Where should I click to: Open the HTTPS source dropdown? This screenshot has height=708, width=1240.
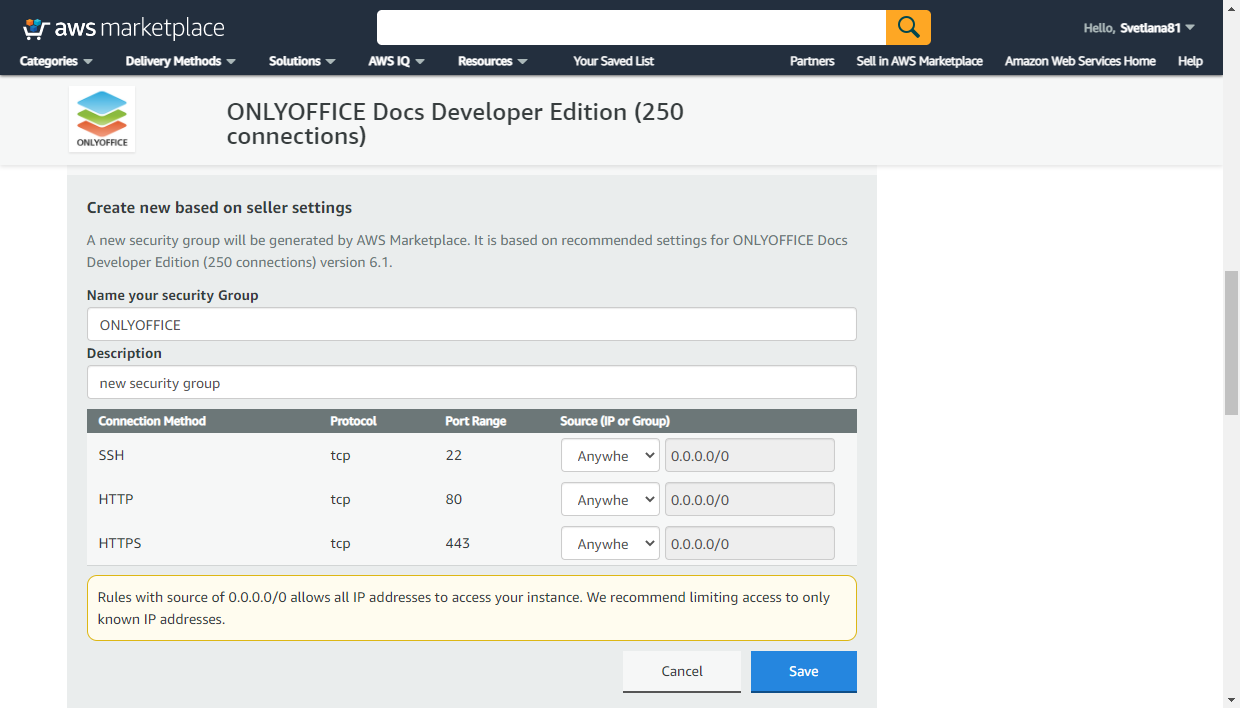(x=610, y=543)
